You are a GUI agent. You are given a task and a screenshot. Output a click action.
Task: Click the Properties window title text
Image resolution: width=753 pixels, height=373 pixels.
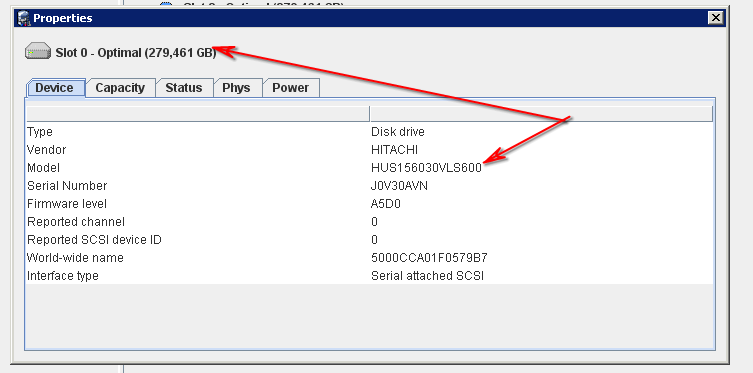[x=63, y=18]
